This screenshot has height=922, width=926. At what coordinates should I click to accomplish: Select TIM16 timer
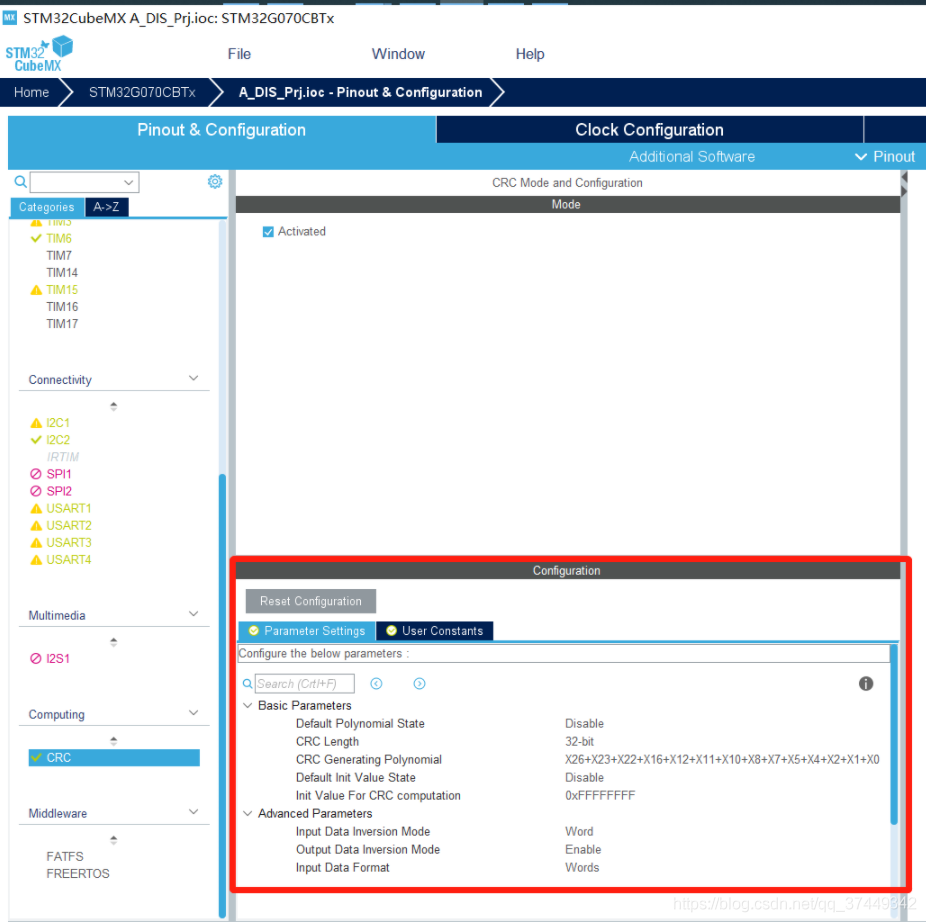62,307
